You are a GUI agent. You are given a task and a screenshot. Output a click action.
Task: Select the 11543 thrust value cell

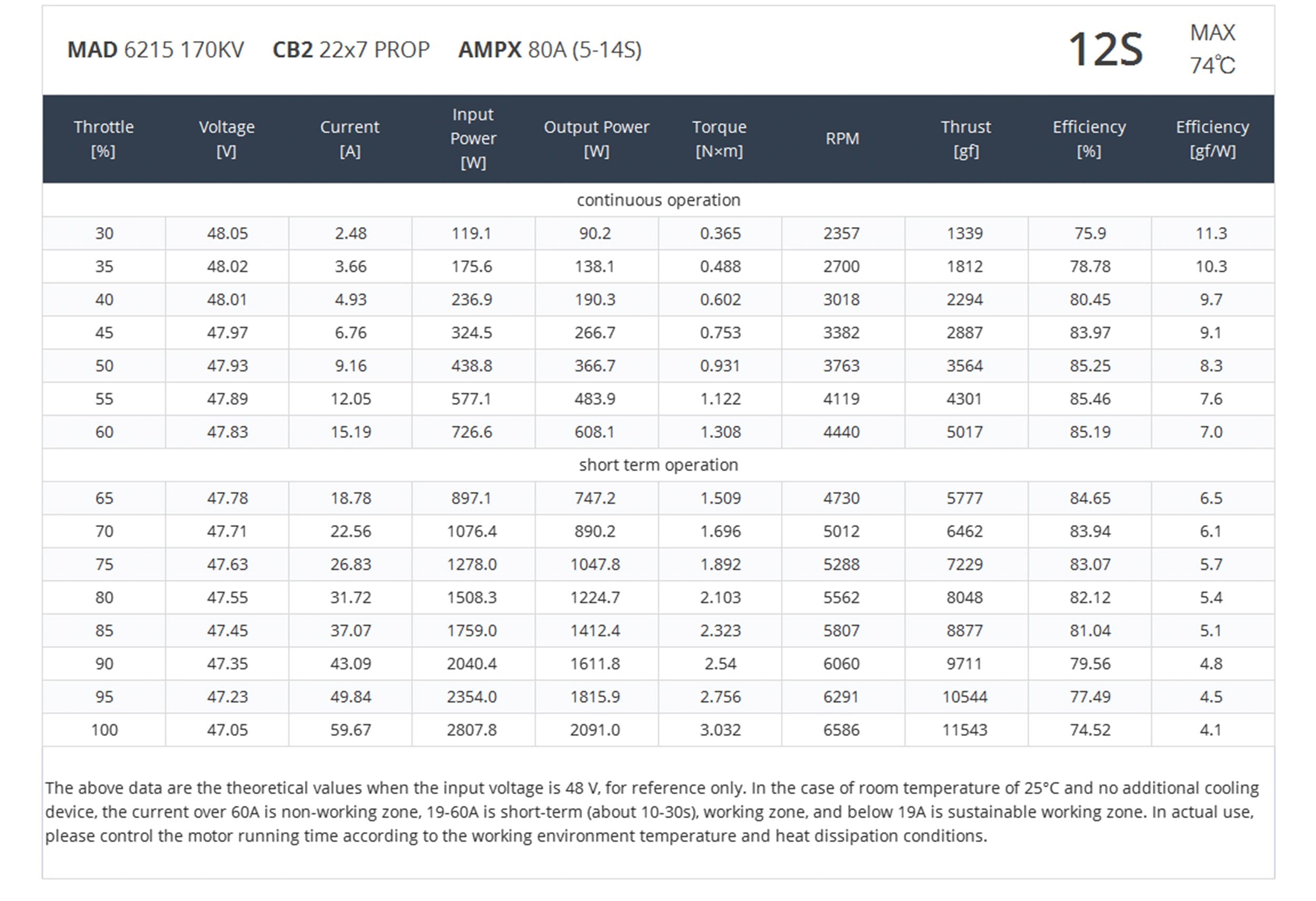pyautogui.click(x=965, y=730)
